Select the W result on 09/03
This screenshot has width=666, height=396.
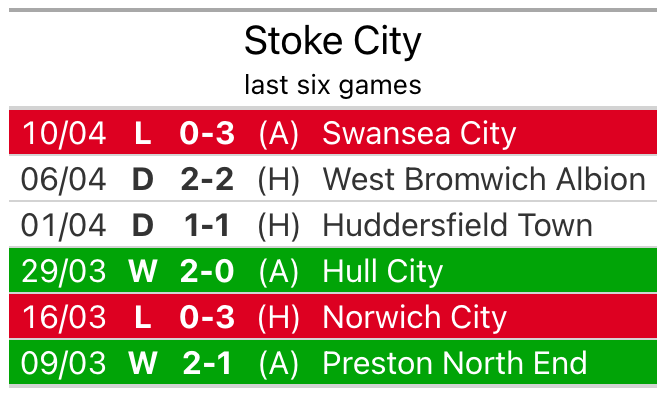coord(143,363)
